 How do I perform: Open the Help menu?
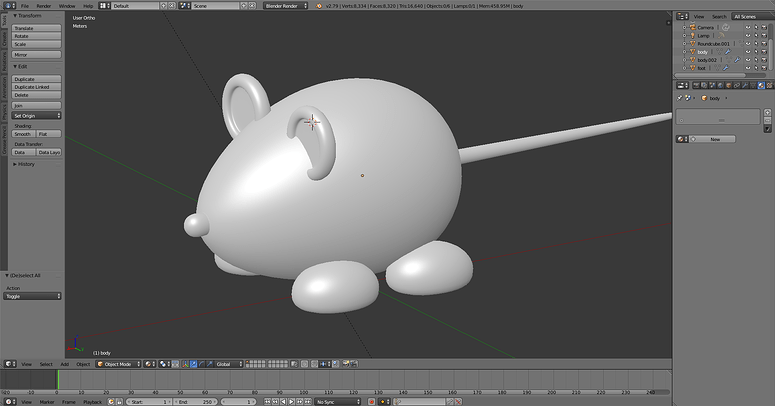tap(88, 6)
